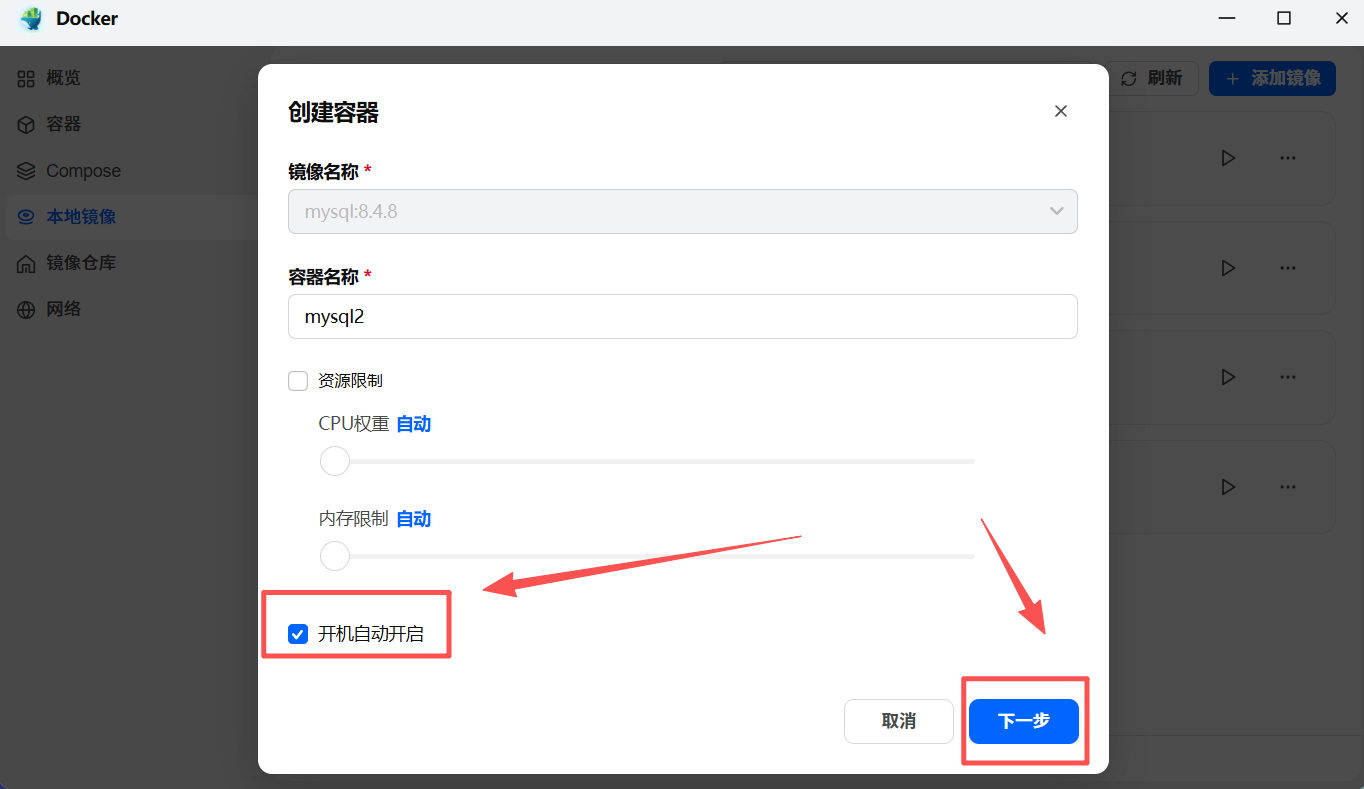Click the 内存限制 label text

354,519
